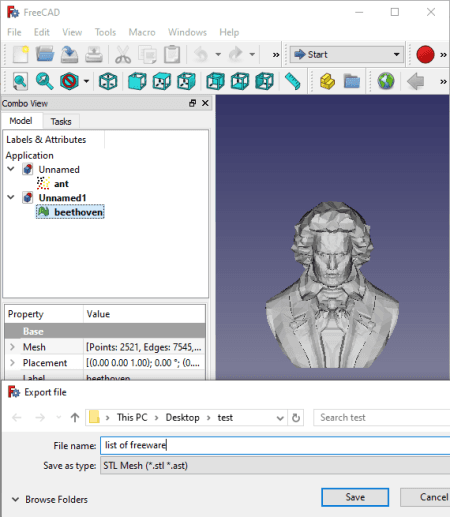Open the File menu
This screenshot has height=517, width=450.
tap(14, 32)
